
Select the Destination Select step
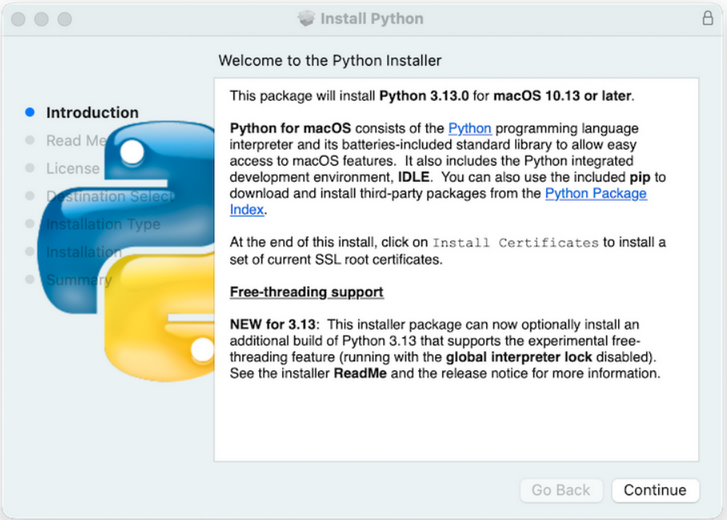point(110,196)
